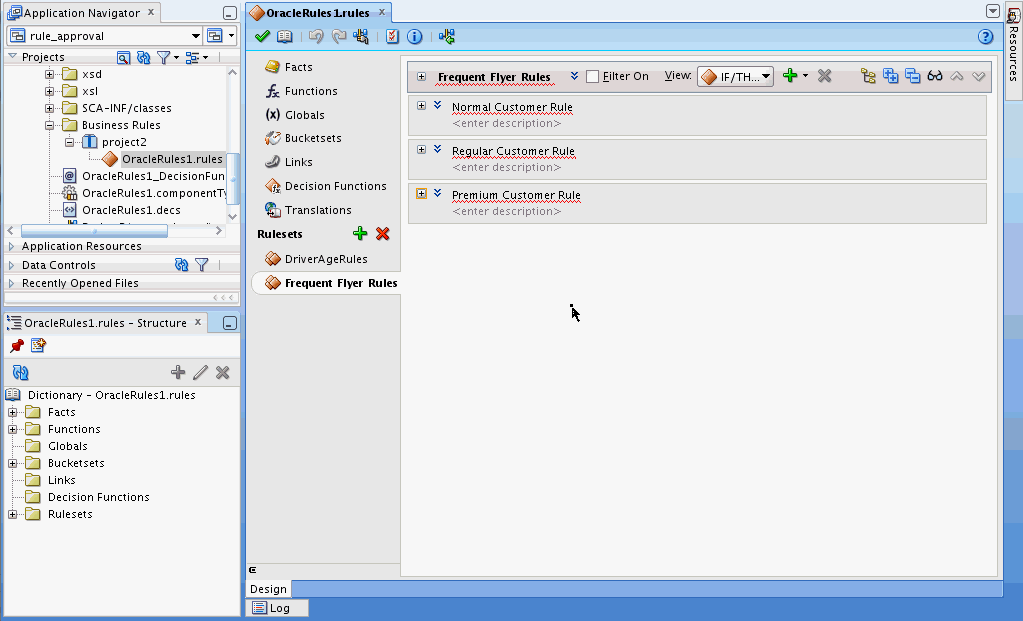Click the refresh icon next to Data Controls
Image resolution: width=1023 pixels, height=621 pixels.
point(181,265)
